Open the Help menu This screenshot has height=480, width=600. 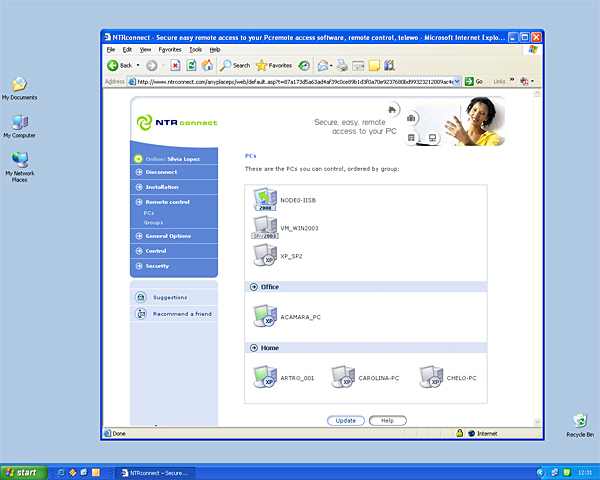(215, 49)
